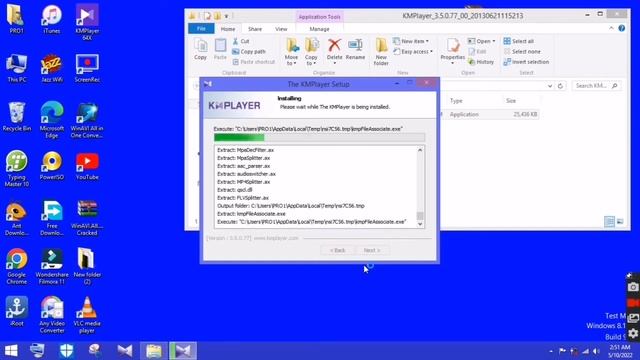Image resolution: width=640 pixels, height=360 pixels.
Task: Open Wondershare Filmora 11 shortcut
Action: pos(51,266)
